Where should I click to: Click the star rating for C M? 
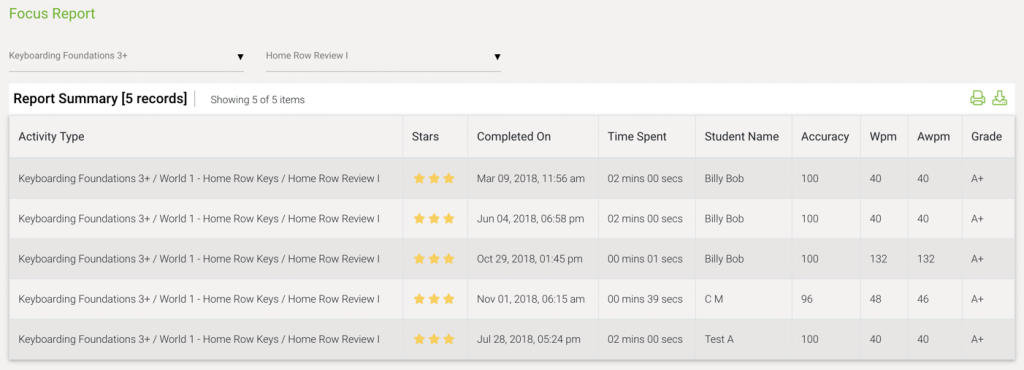tap(434, 300)
